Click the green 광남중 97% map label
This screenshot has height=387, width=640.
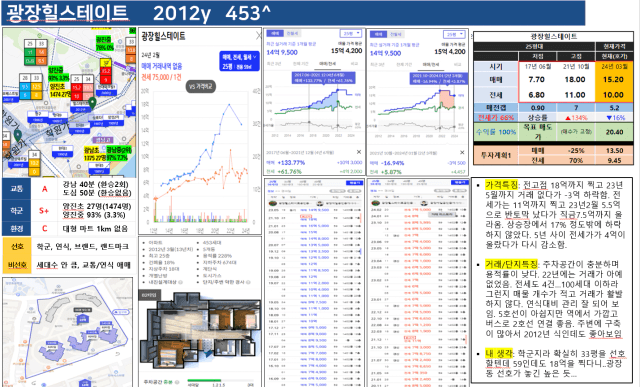tap(119, 154)
